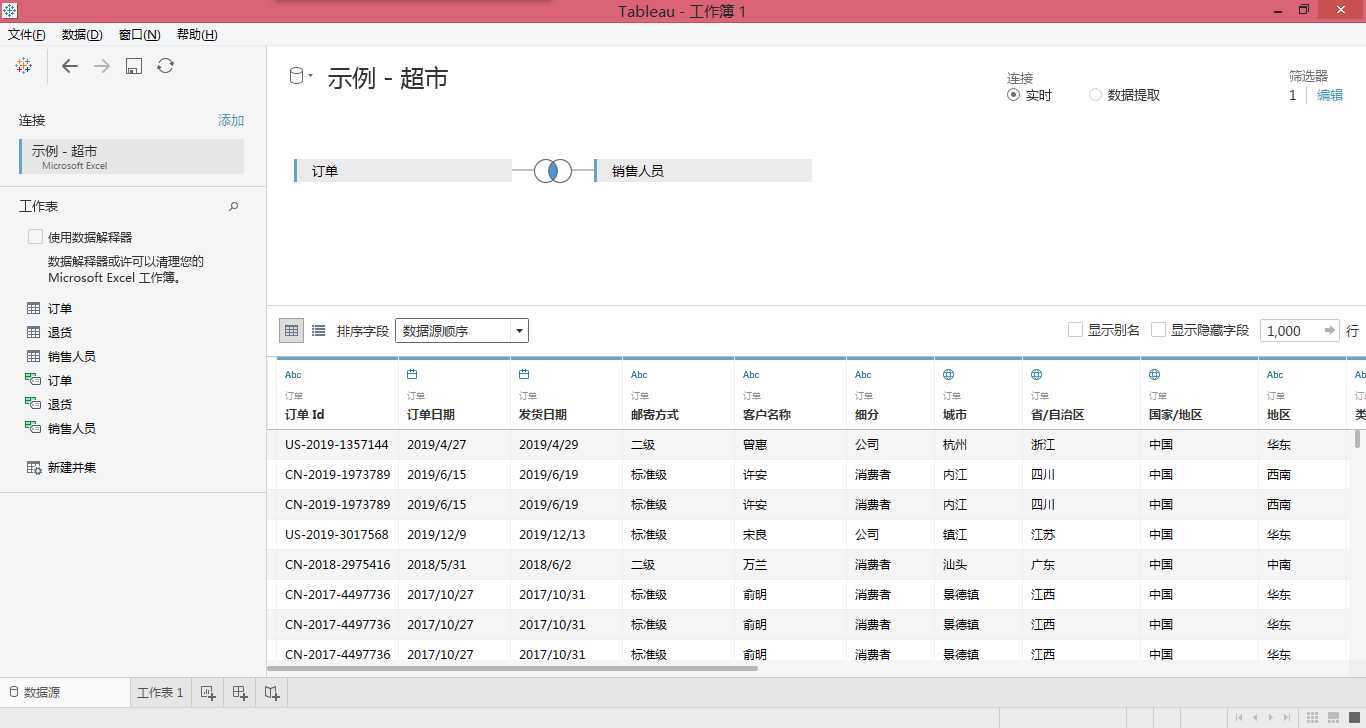Show filmstrip view icon in status bar

(1333, 718)
